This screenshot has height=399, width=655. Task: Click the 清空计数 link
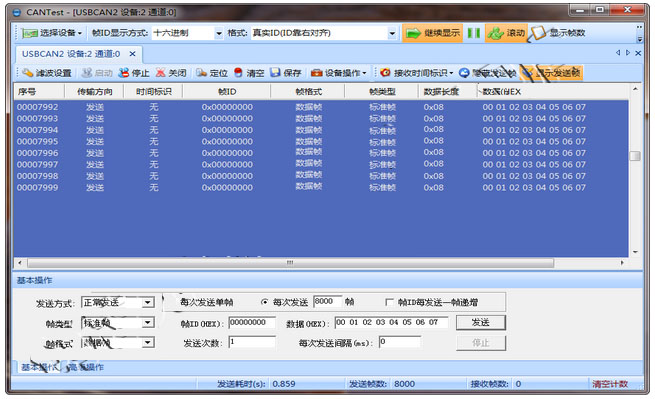point(610,384)
